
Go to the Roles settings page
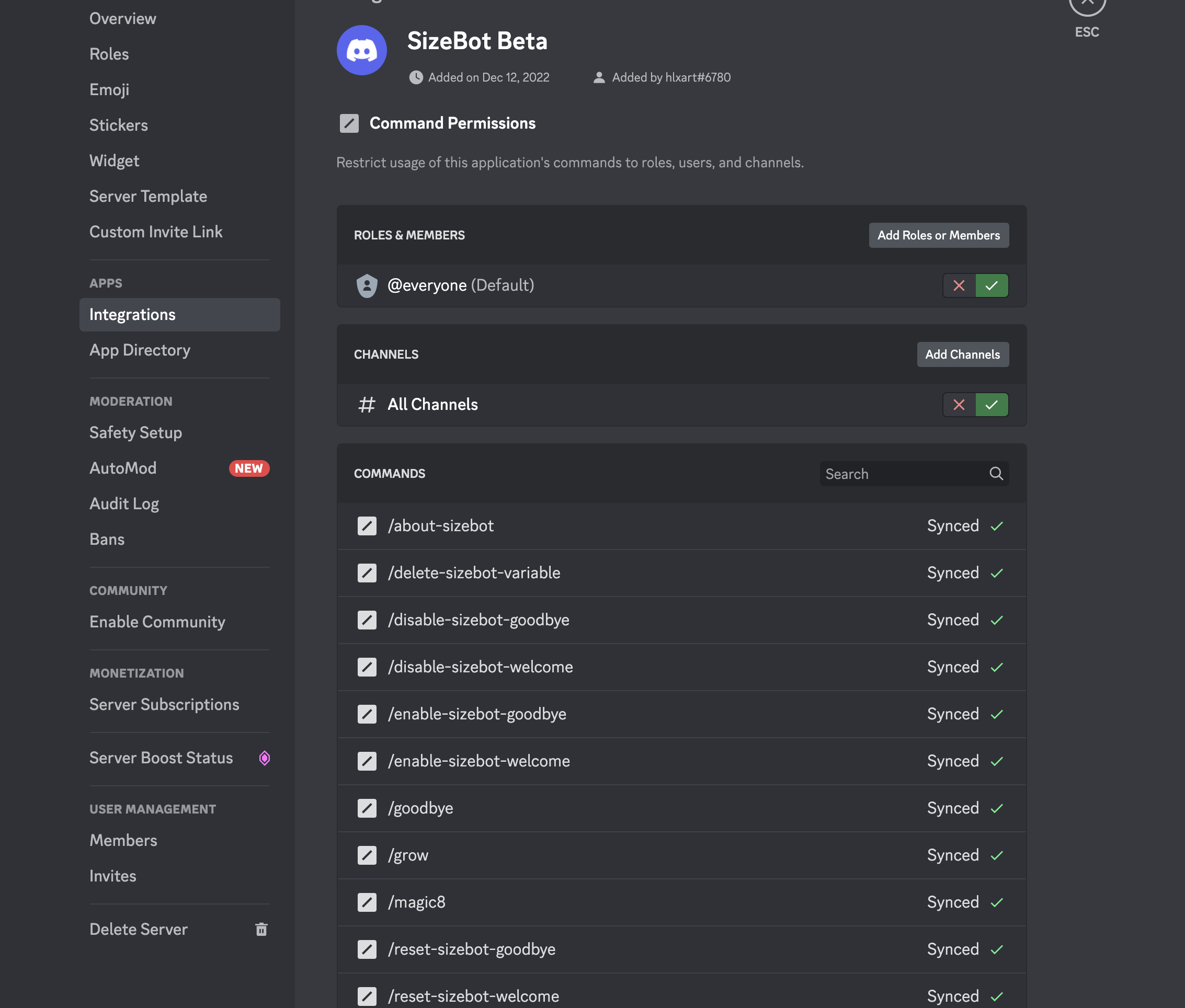point(109,54)
